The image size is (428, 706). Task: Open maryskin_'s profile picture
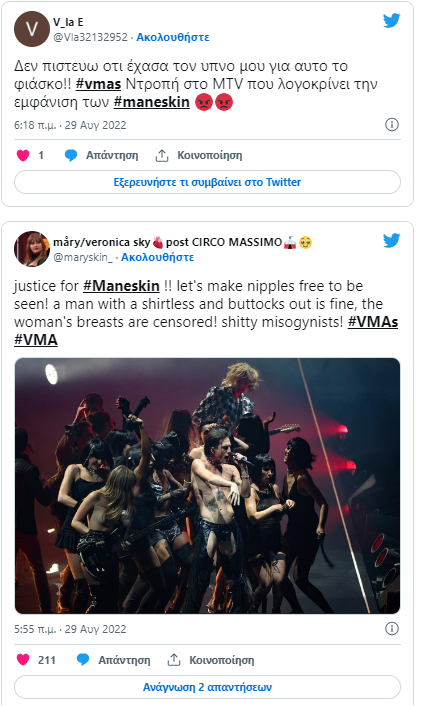point(32,249)
